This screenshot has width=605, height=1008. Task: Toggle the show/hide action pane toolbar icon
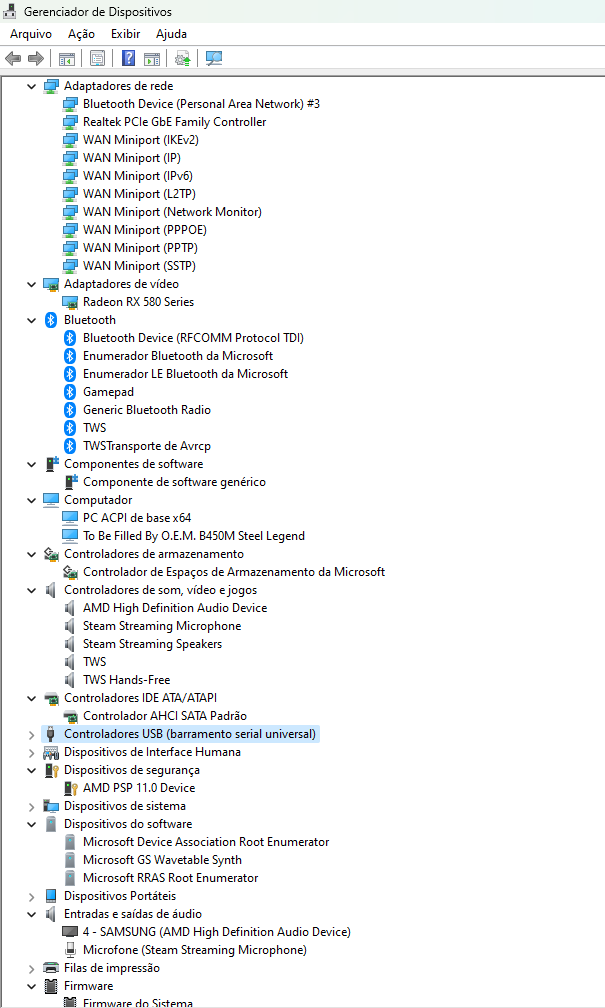point(152,58)
